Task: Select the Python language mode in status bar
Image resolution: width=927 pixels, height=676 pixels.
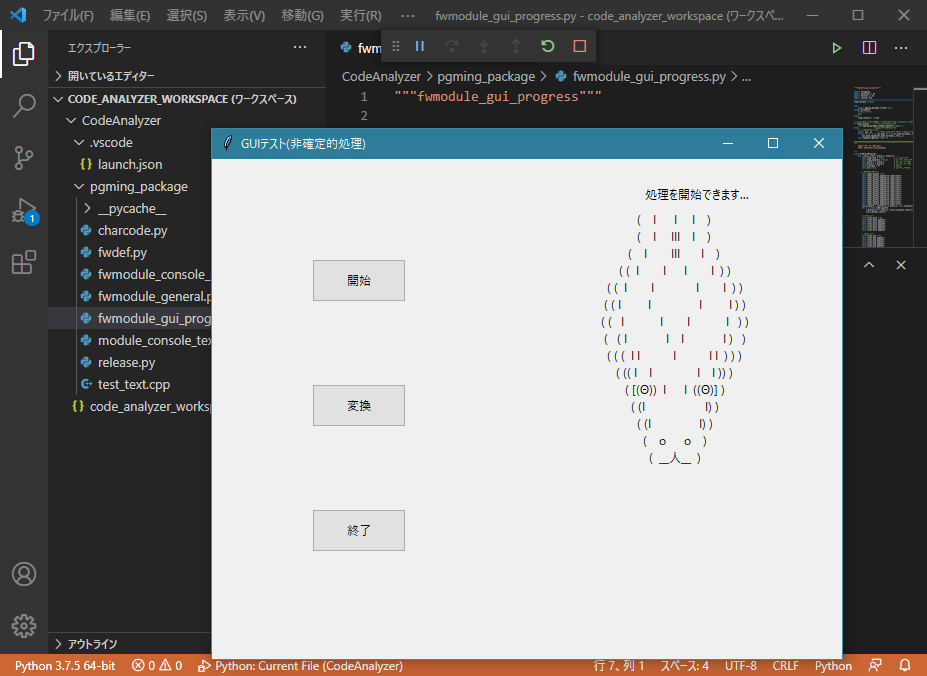Action: [833, 665]
